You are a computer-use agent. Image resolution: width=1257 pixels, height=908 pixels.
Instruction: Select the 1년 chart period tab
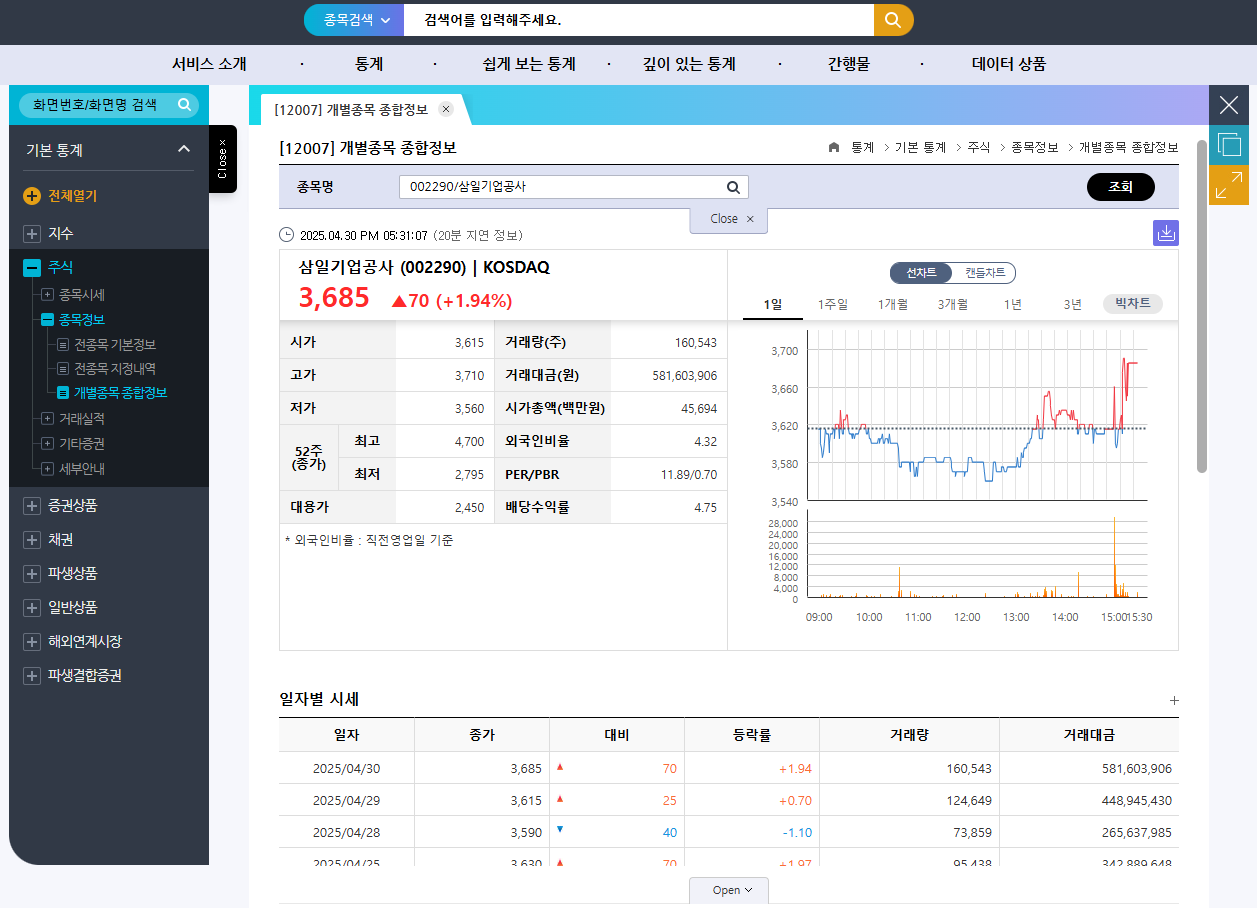tap(1013, 304)
